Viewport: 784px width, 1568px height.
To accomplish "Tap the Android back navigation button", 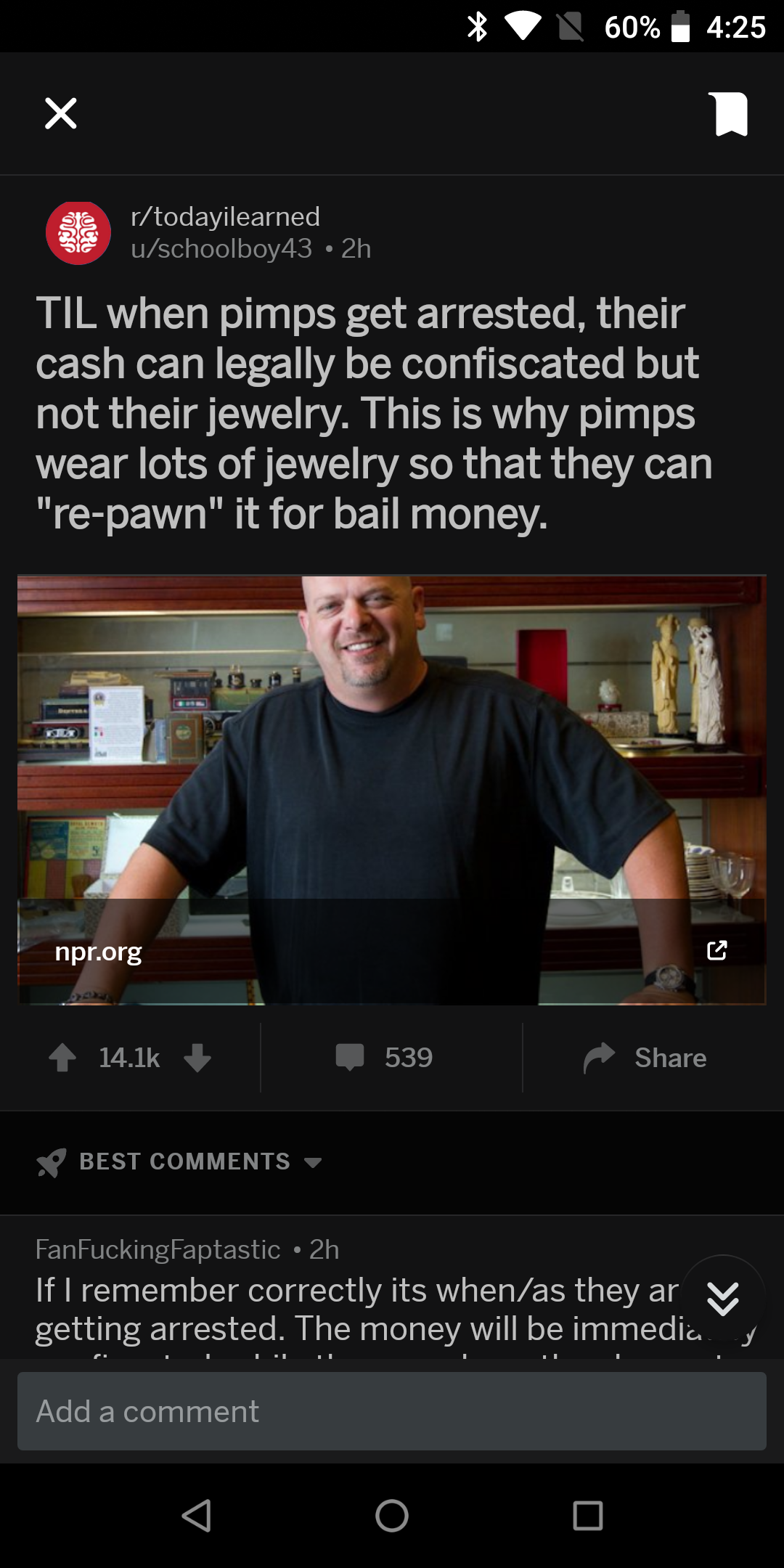I will coord(196,1516).
